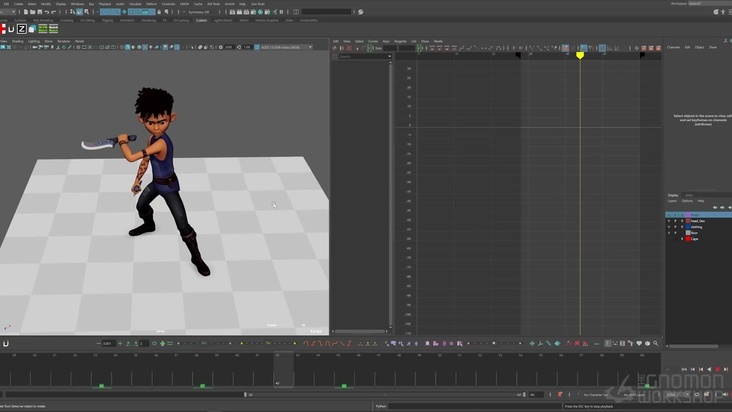Viewport: 732px width, 412px height.
Task: Toggle visibility of the head_Geo layer
Action: pos(670,220)
